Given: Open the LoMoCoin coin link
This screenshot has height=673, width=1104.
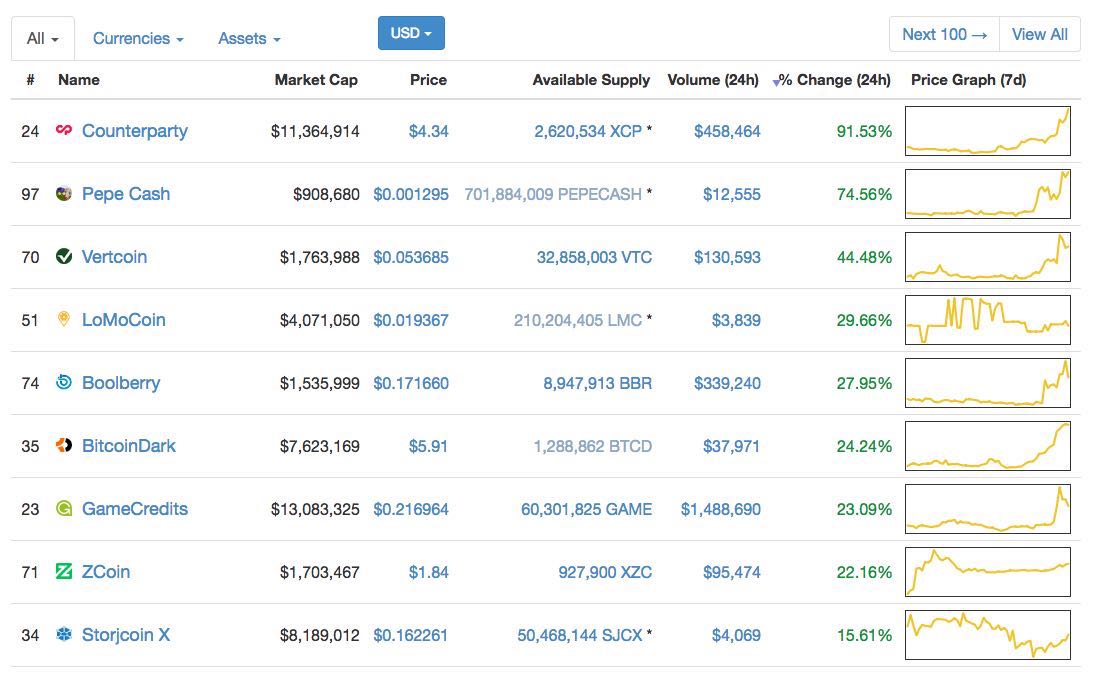Looking at the screenshot, I should click(x=123, y=320).
